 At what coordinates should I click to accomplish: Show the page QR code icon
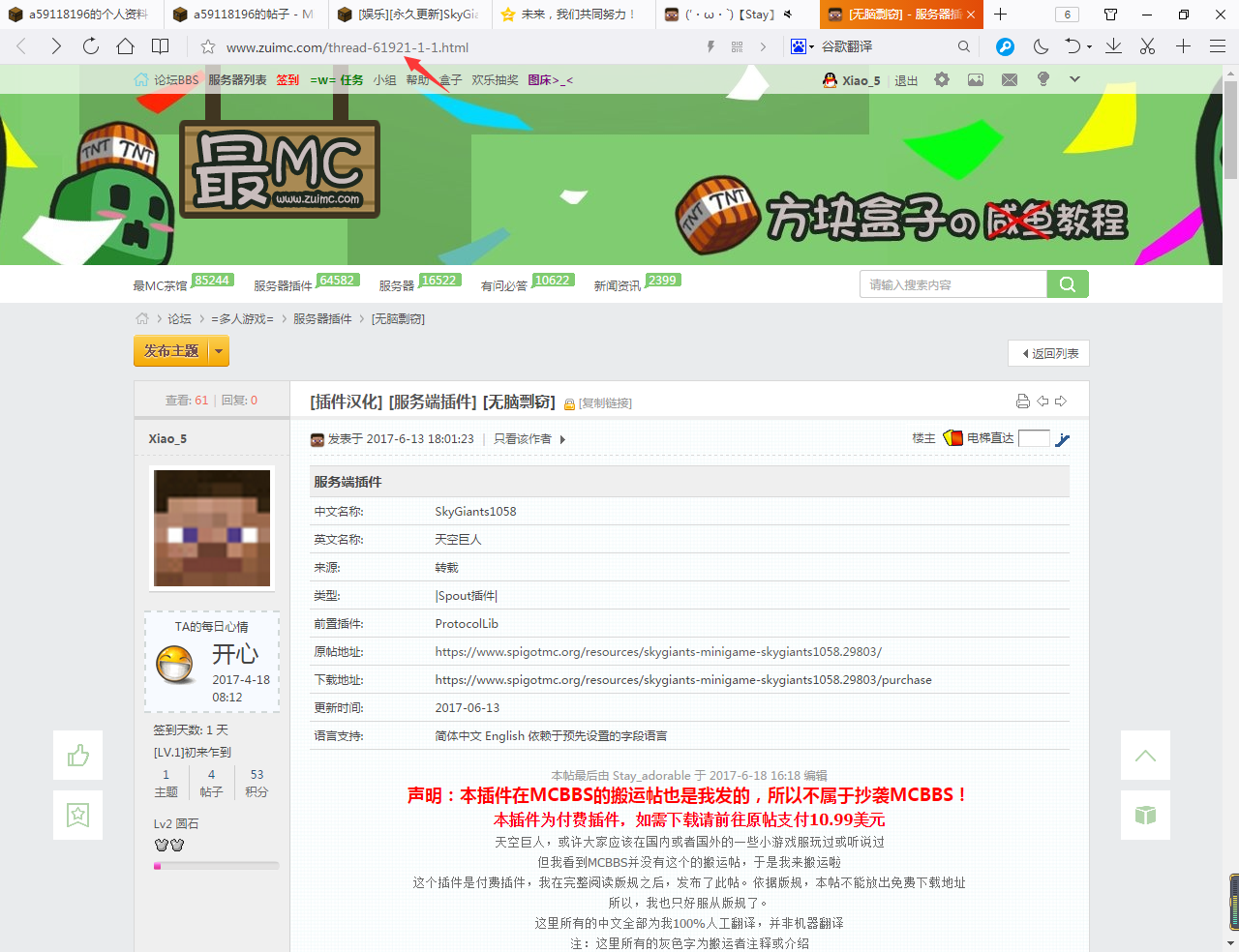[x=738, y=46]
